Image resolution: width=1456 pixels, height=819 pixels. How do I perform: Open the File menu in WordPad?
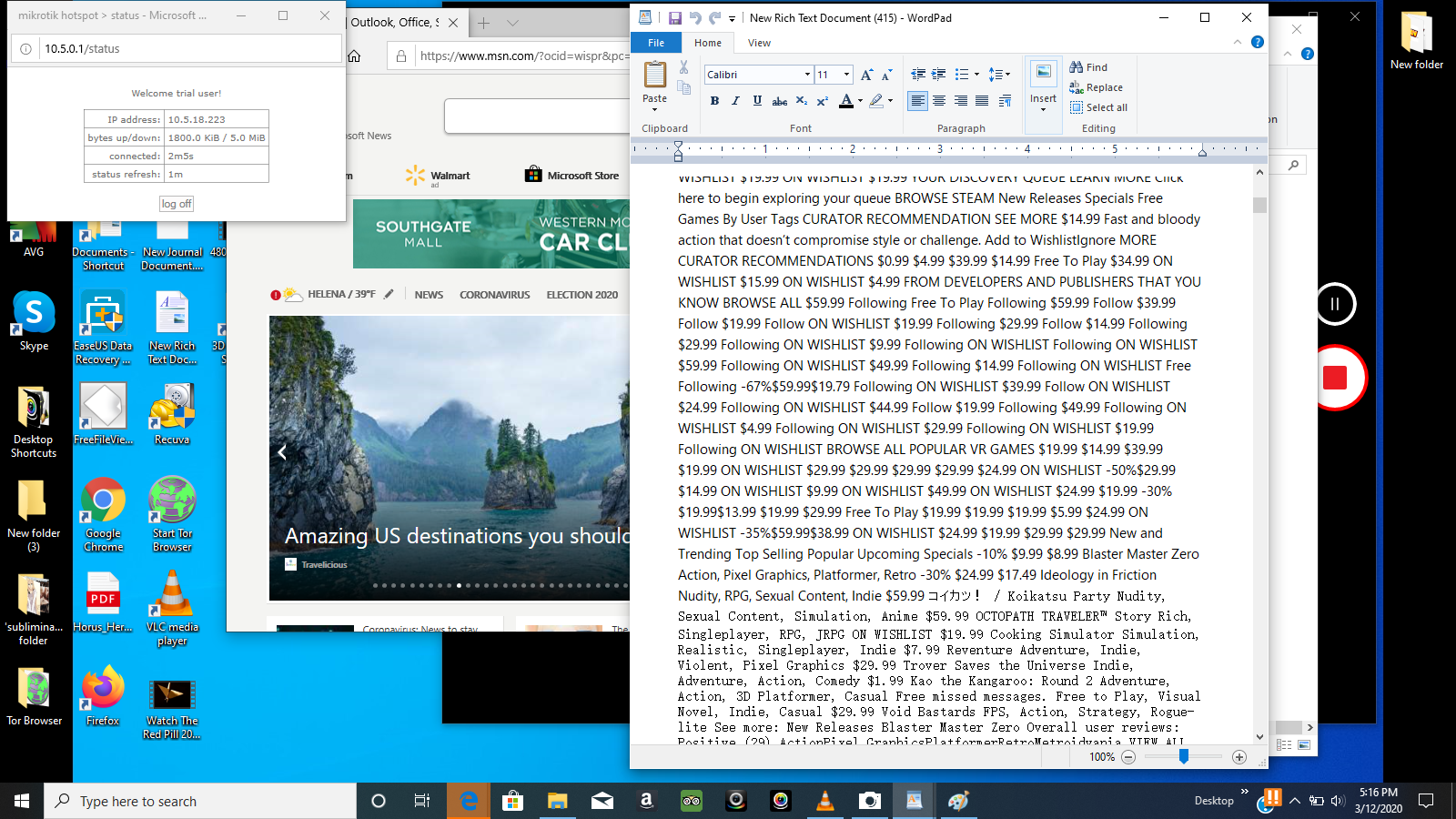(656, 43)
